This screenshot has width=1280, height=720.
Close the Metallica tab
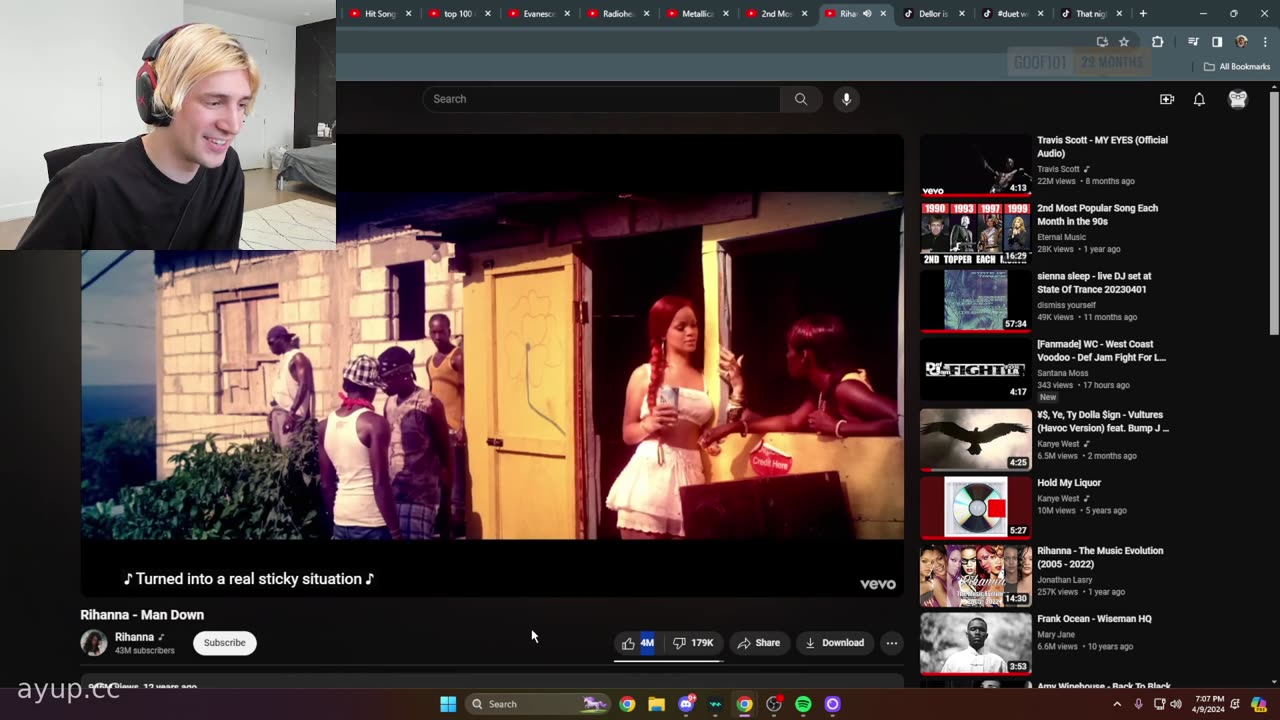pos(725,14)
